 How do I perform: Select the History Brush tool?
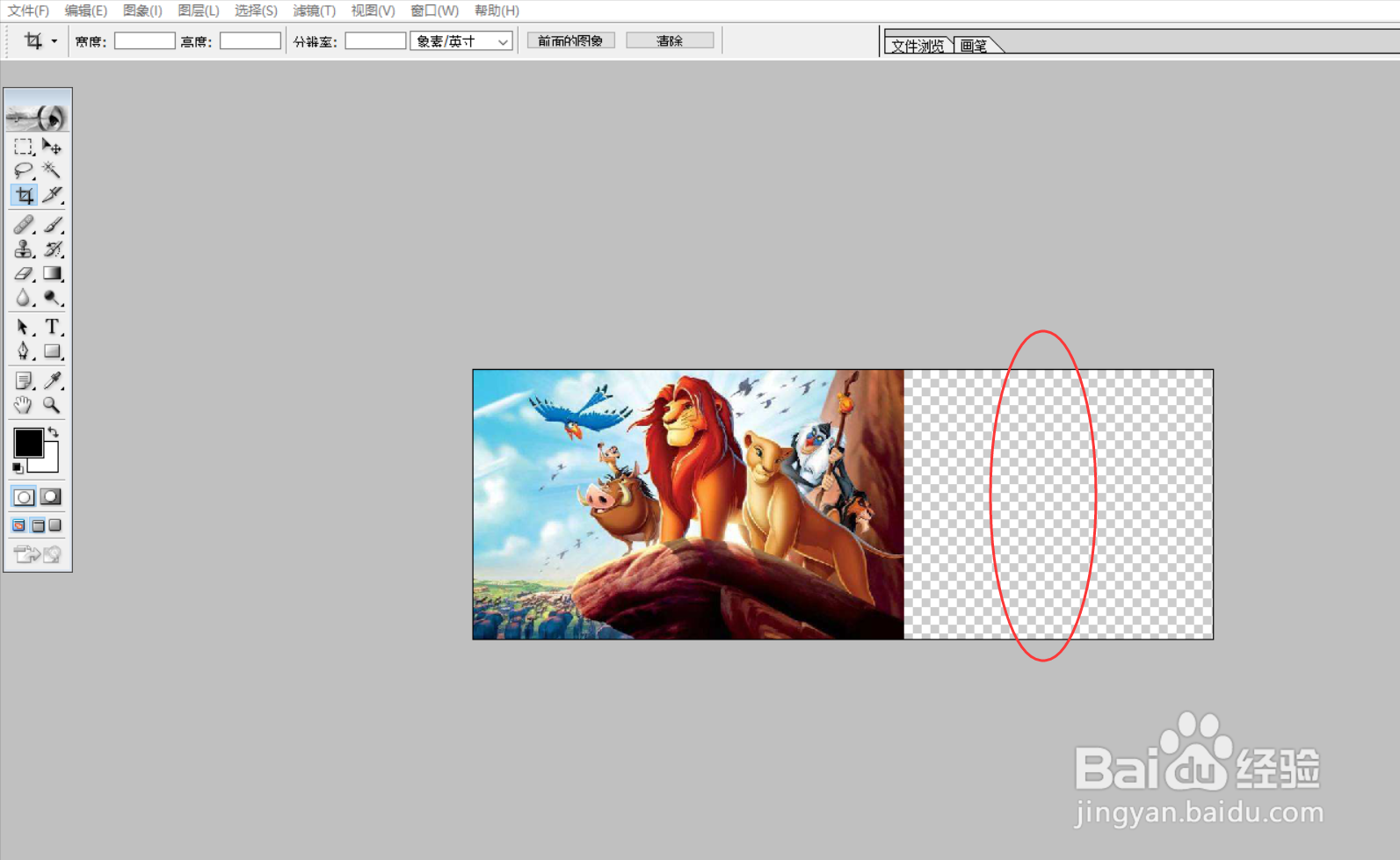click(52, 249)
